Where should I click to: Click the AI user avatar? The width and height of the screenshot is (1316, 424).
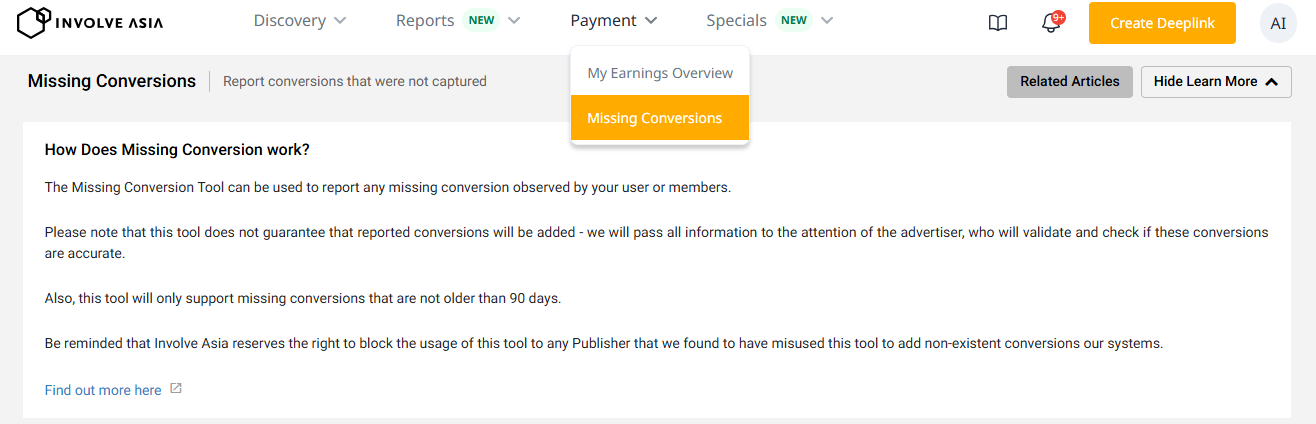coord(1278,23)
